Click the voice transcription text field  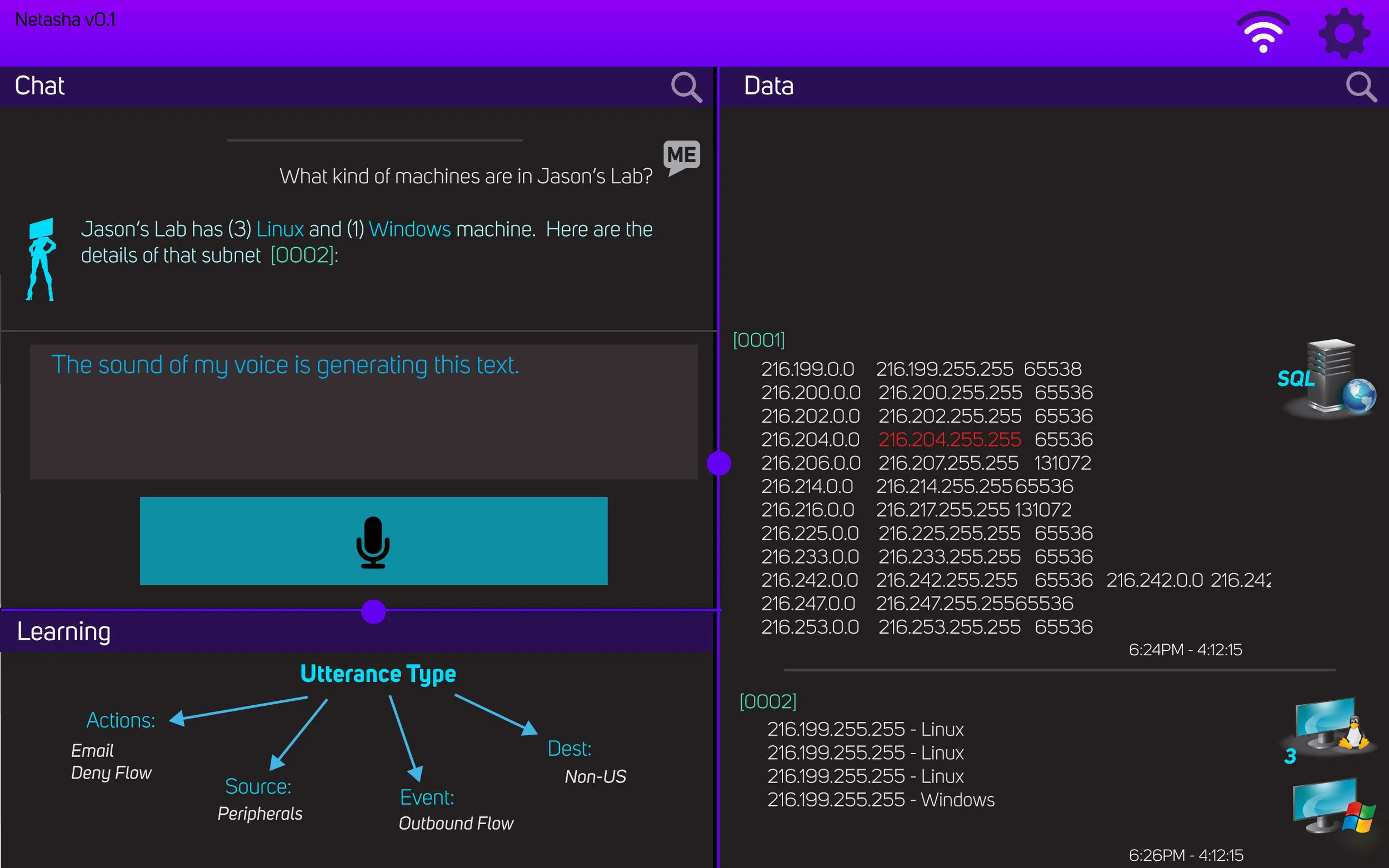coord(363,411)
